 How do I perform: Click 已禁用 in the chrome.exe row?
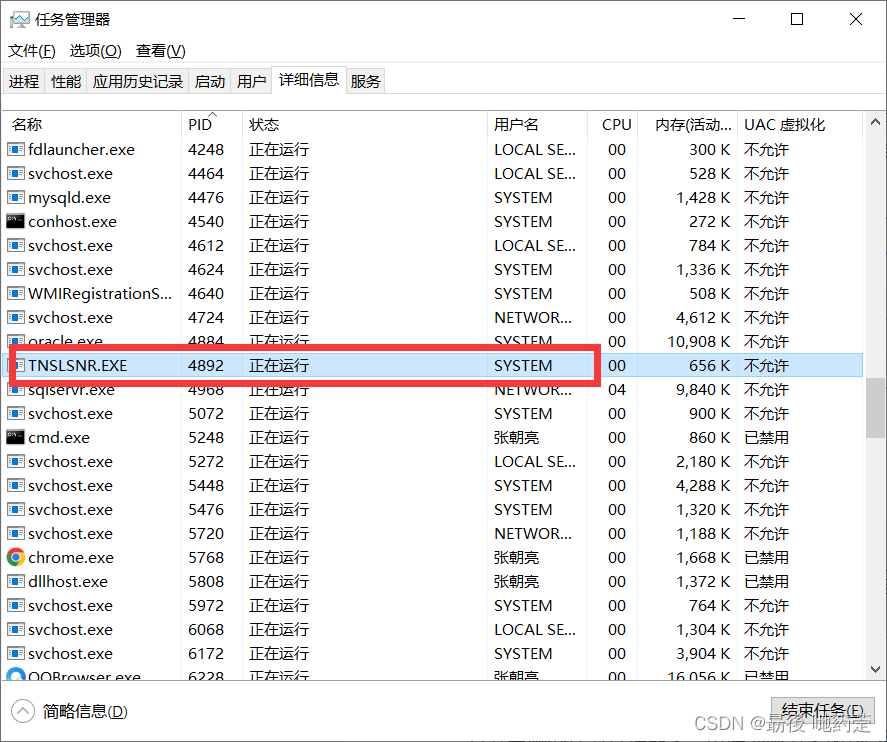coord(767,558)
